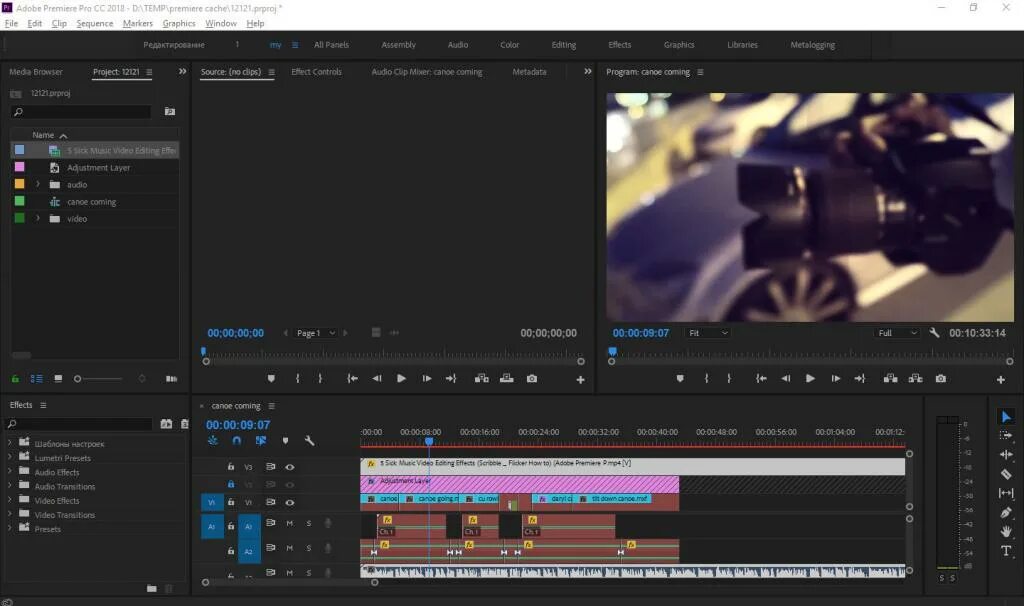Open timeline display settings with the wrench icon

click(x=309, y=440)
